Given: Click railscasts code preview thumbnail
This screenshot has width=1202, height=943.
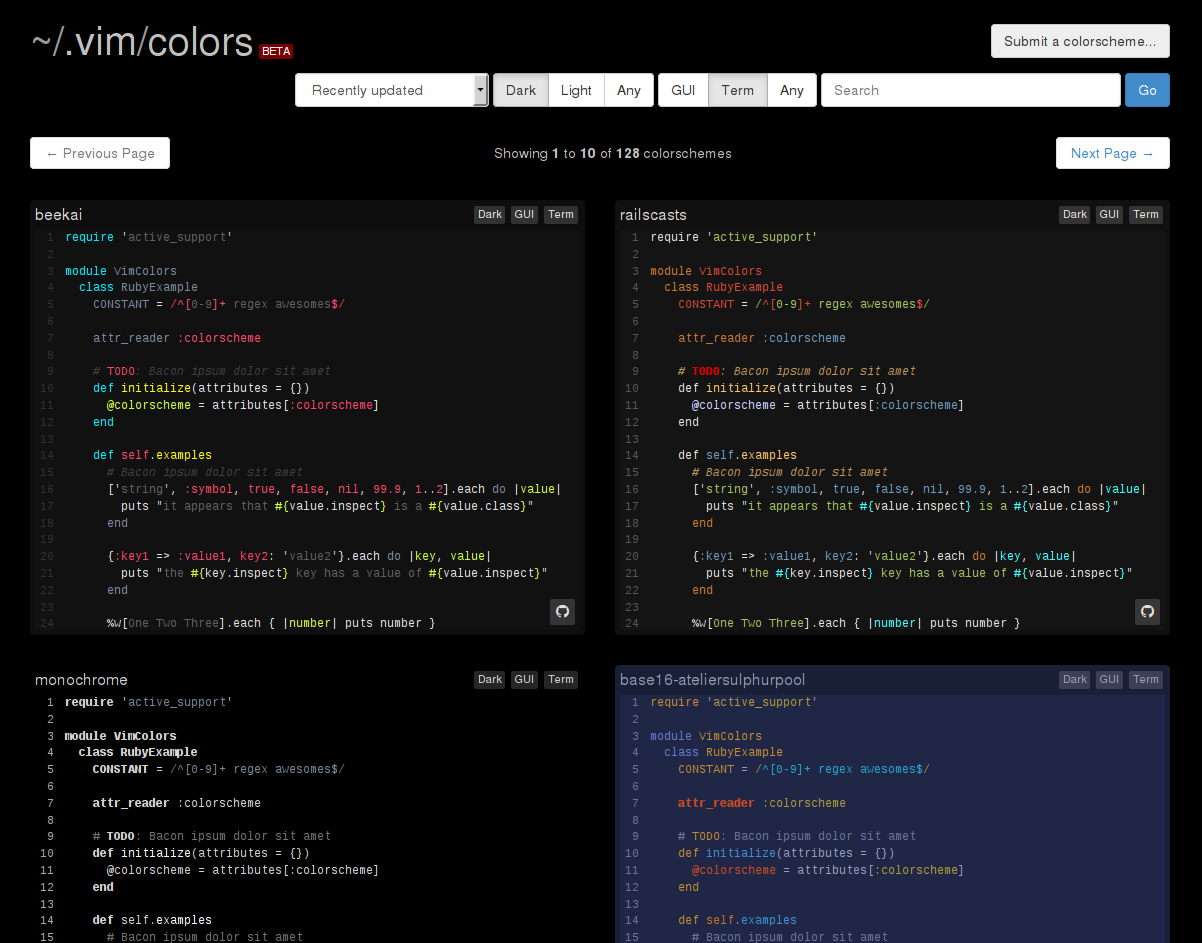Looking at the screenshot, I should [892, 430].
